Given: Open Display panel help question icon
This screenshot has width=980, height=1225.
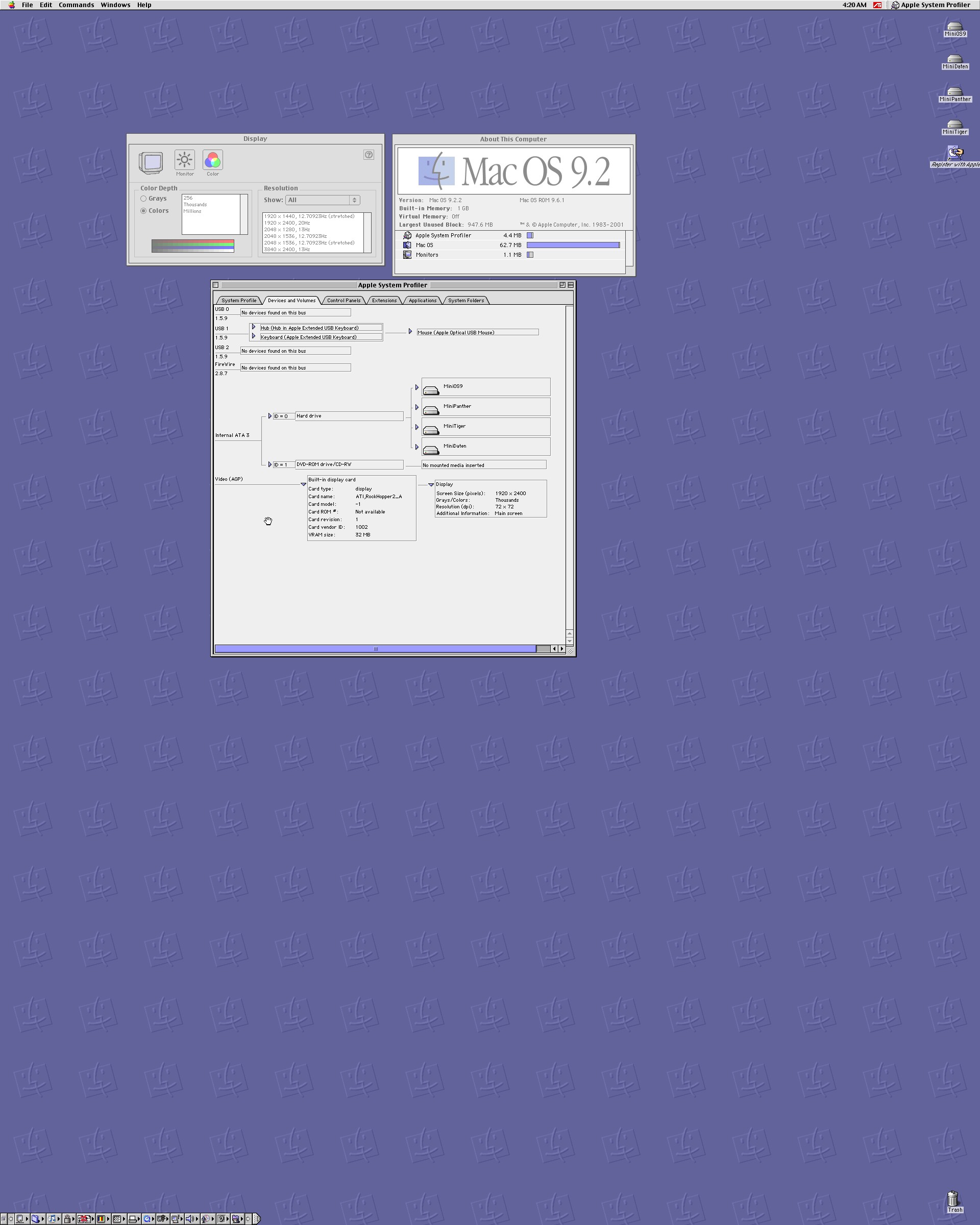Looking at the screenshot, I should coord(369,155).
